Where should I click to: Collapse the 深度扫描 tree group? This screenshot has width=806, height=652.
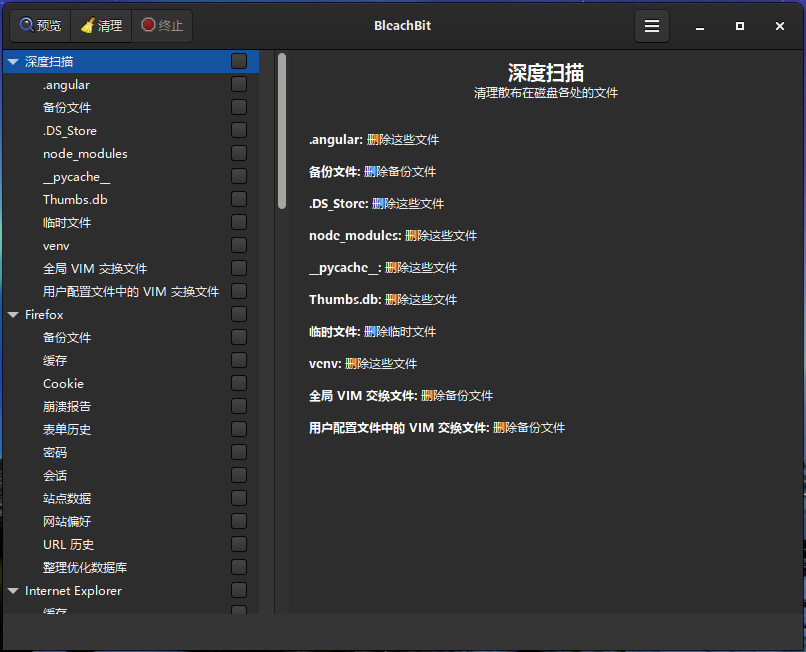click(13, 62)
